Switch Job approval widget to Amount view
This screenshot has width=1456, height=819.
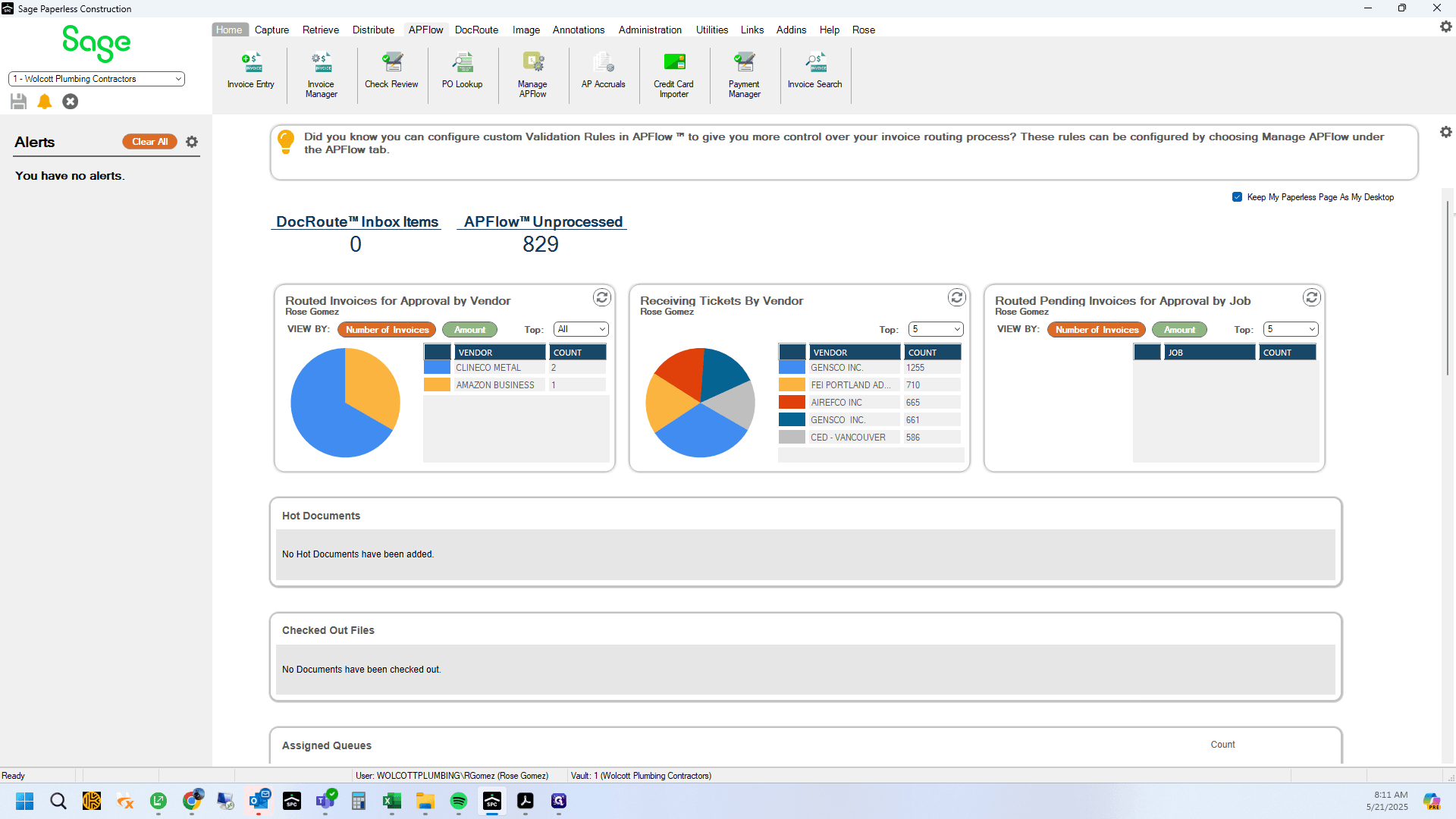pyautogui.click(x=1179, y=330)
